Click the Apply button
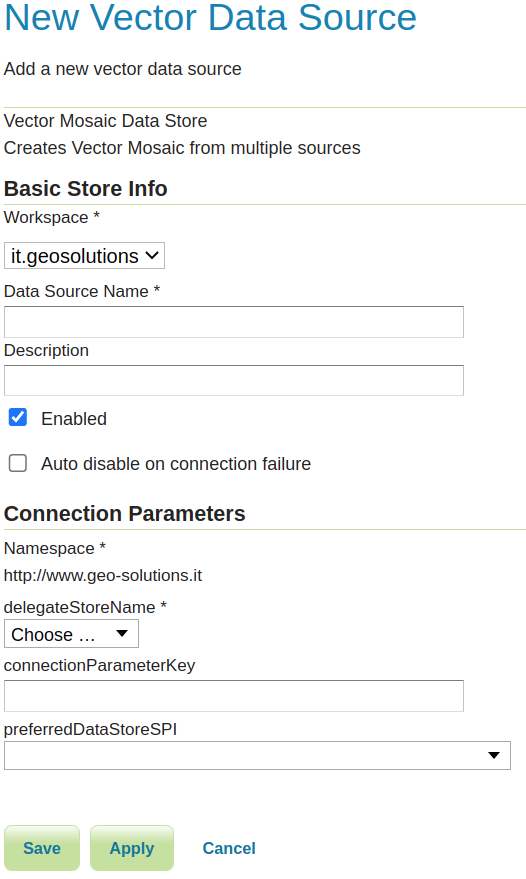Viewport: 526px width, 879px height. click(x=132, y=848)
